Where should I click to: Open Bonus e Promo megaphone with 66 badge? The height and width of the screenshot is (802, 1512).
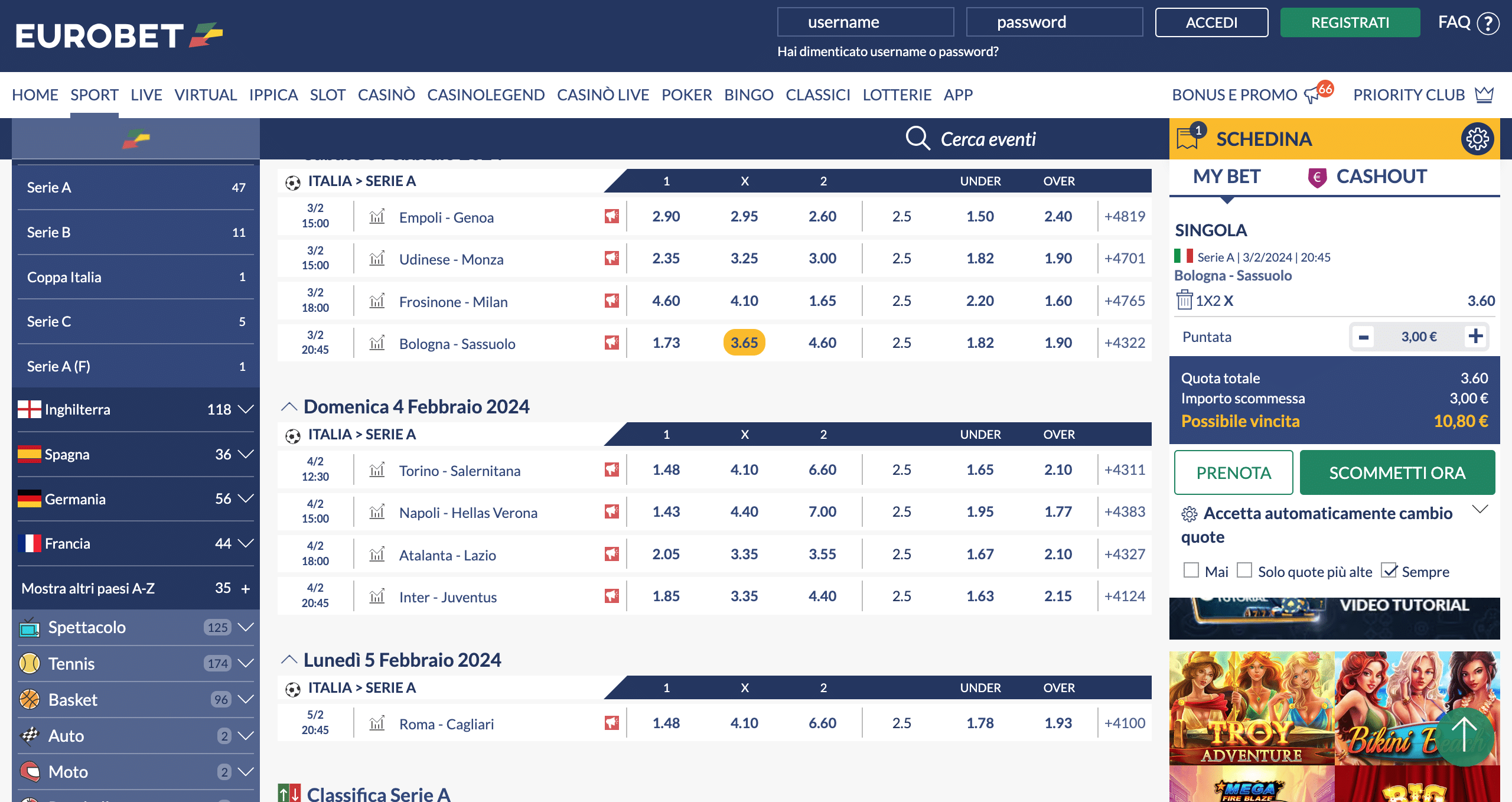[1315, 93]
